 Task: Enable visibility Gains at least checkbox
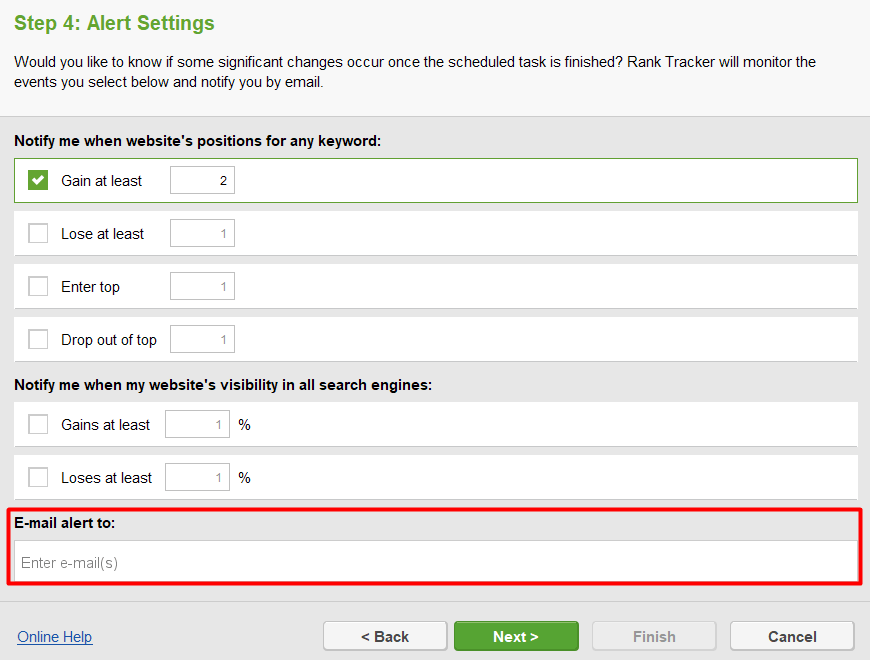(x=38, y=424)
